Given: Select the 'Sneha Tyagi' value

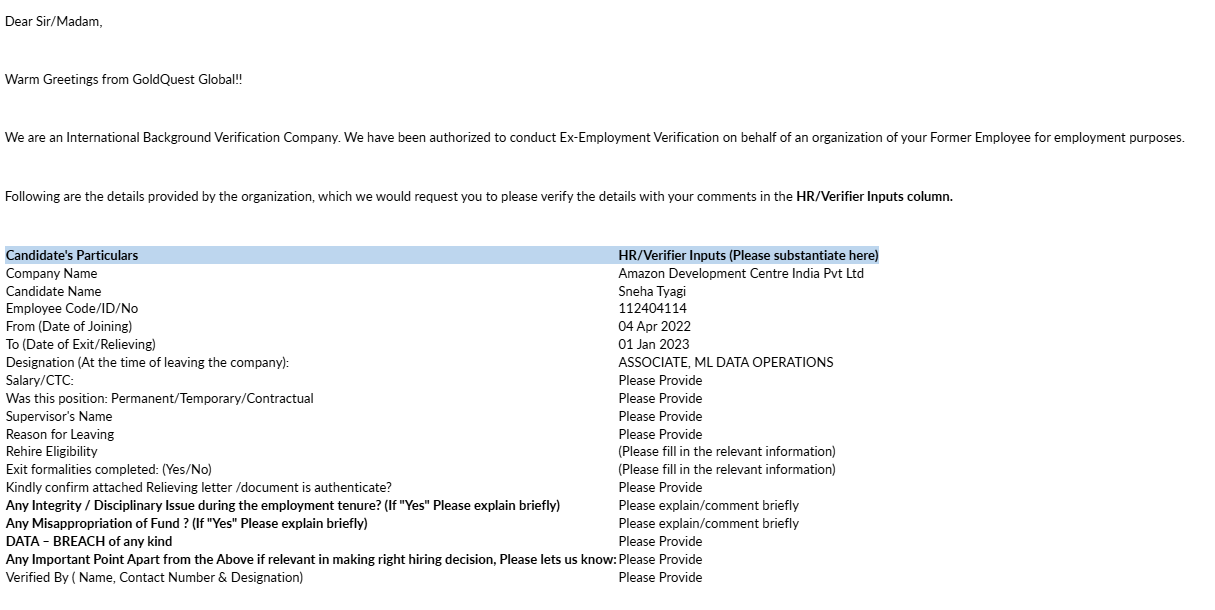Looking at the screenshot, I should coord(652,291).
